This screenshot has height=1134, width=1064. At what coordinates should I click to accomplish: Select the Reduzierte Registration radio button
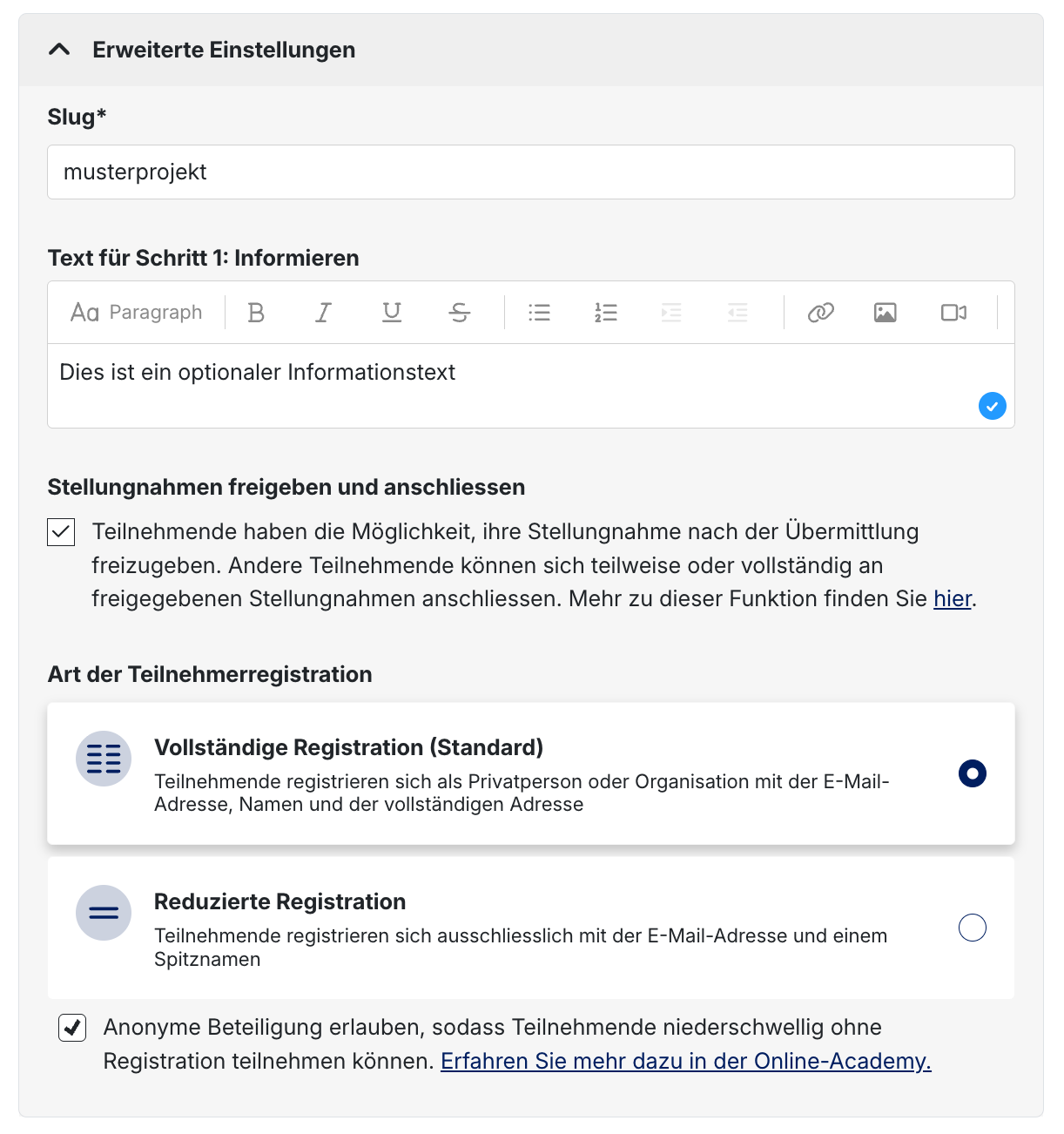coord(972,928)
